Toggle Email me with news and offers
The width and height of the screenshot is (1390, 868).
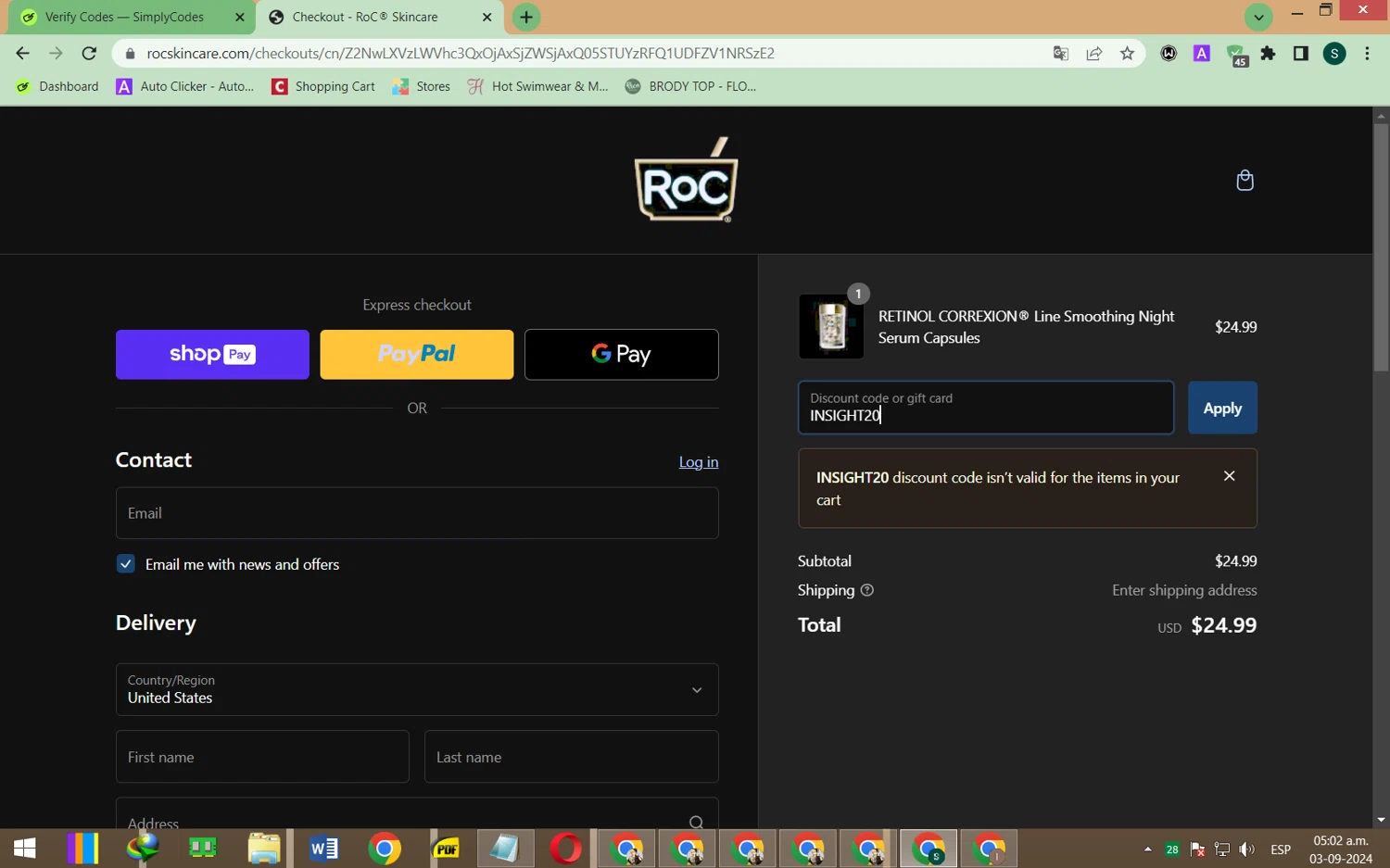point(126,563)
